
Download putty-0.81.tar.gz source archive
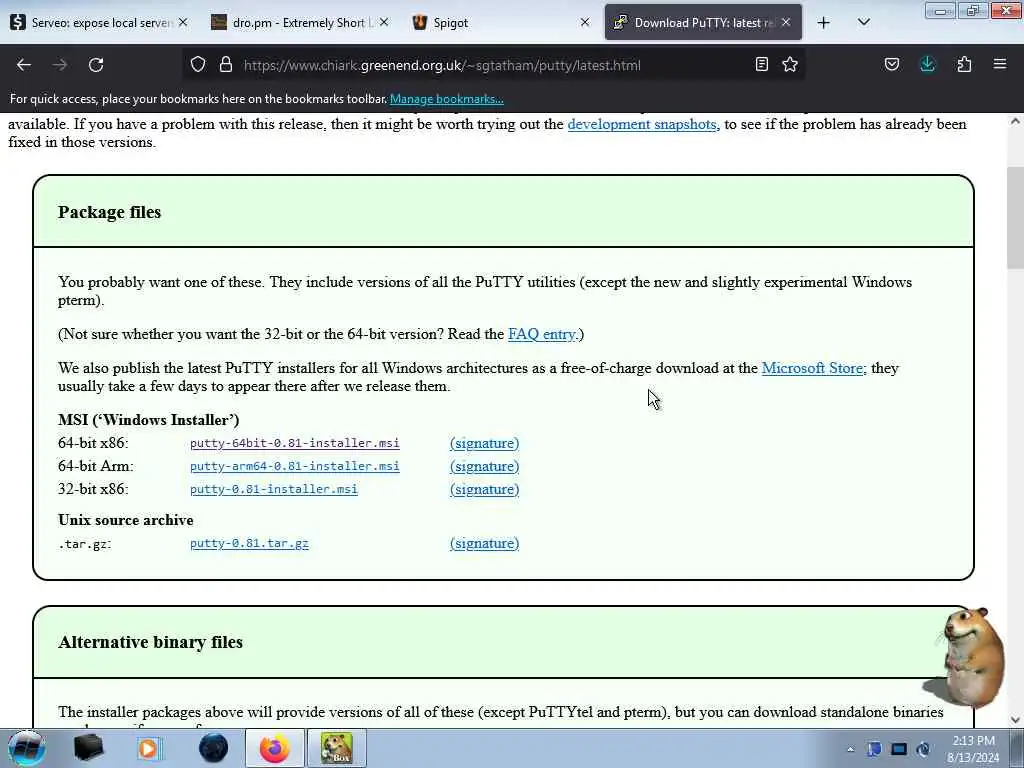point(249,543)
